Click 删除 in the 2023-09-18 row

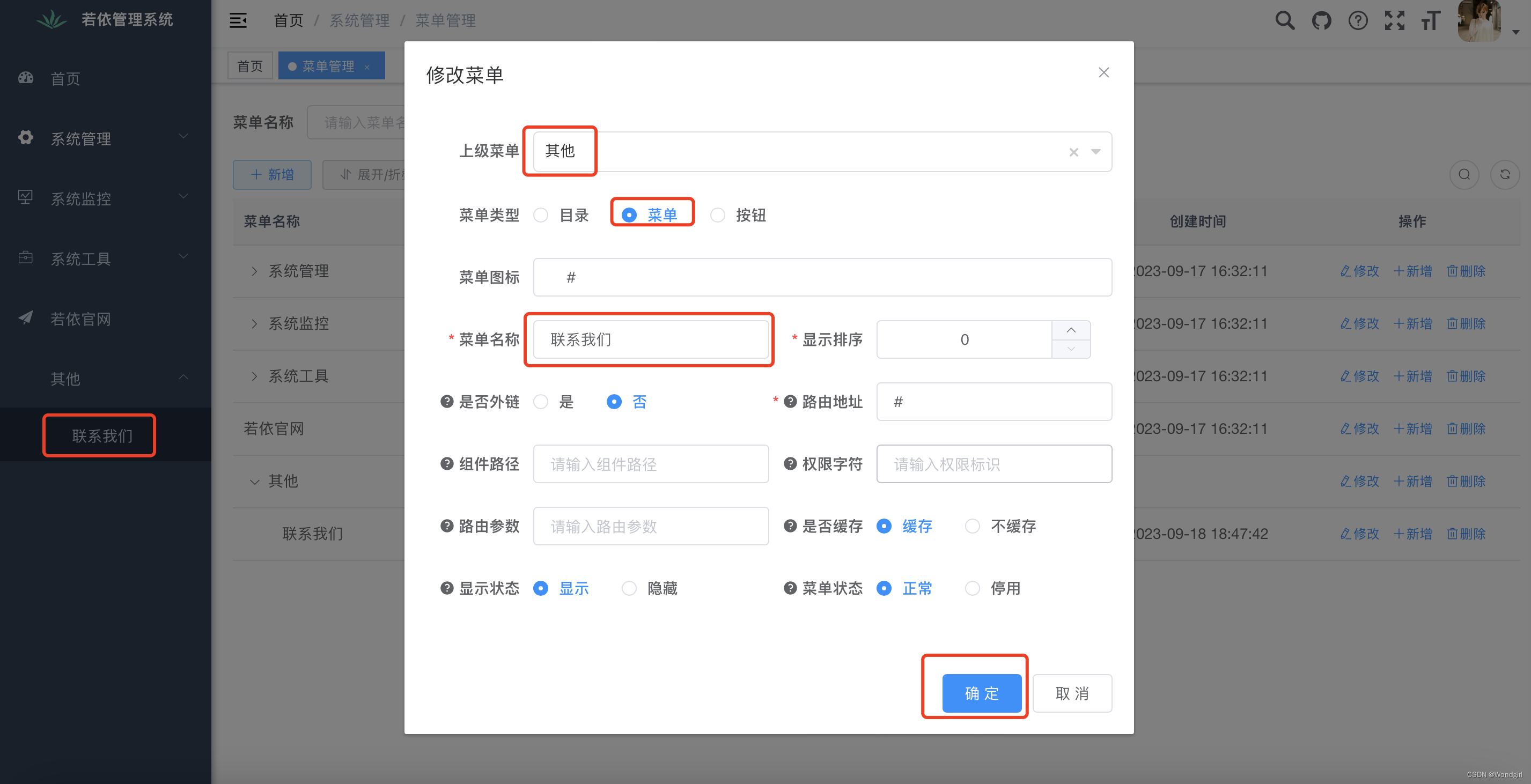point(1466,534)
